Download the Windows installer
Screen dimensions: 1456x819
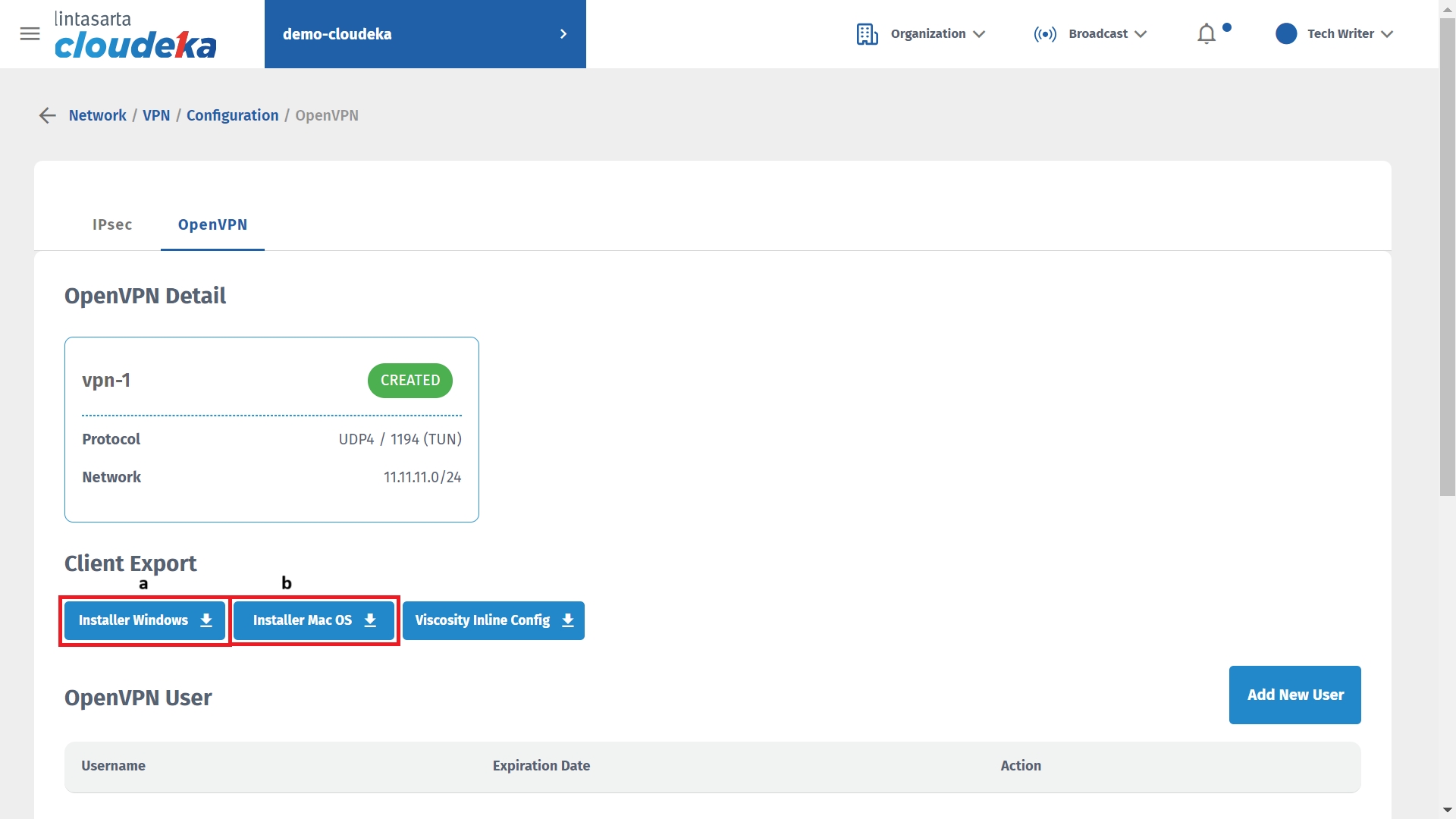pos(145,620)
